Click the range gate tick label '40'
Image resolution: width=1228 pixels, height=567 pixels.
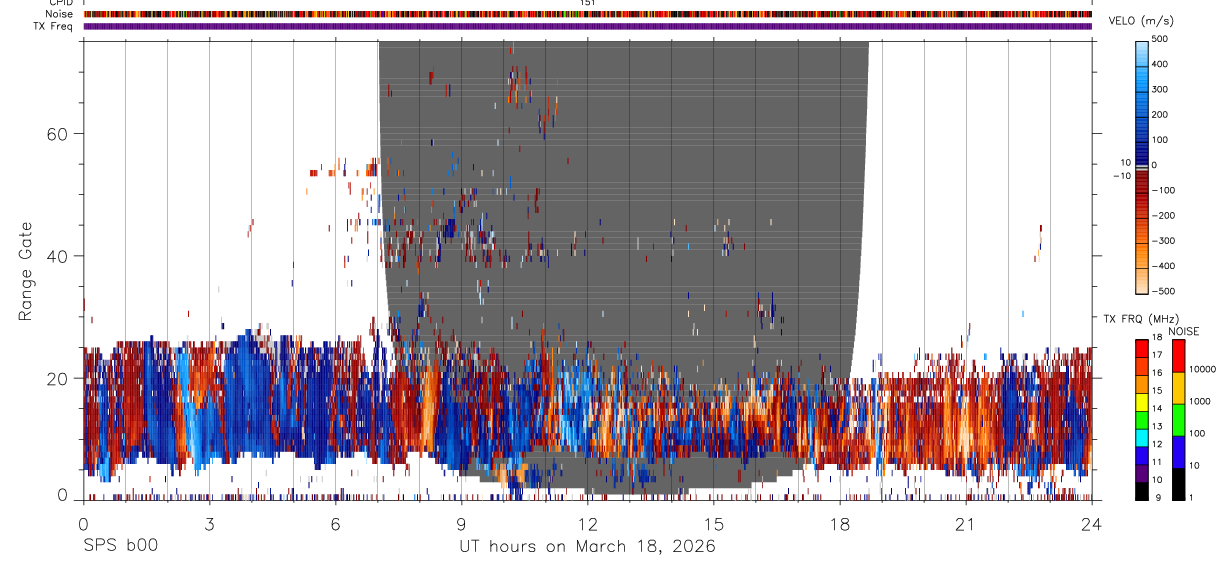click(57, 256)
